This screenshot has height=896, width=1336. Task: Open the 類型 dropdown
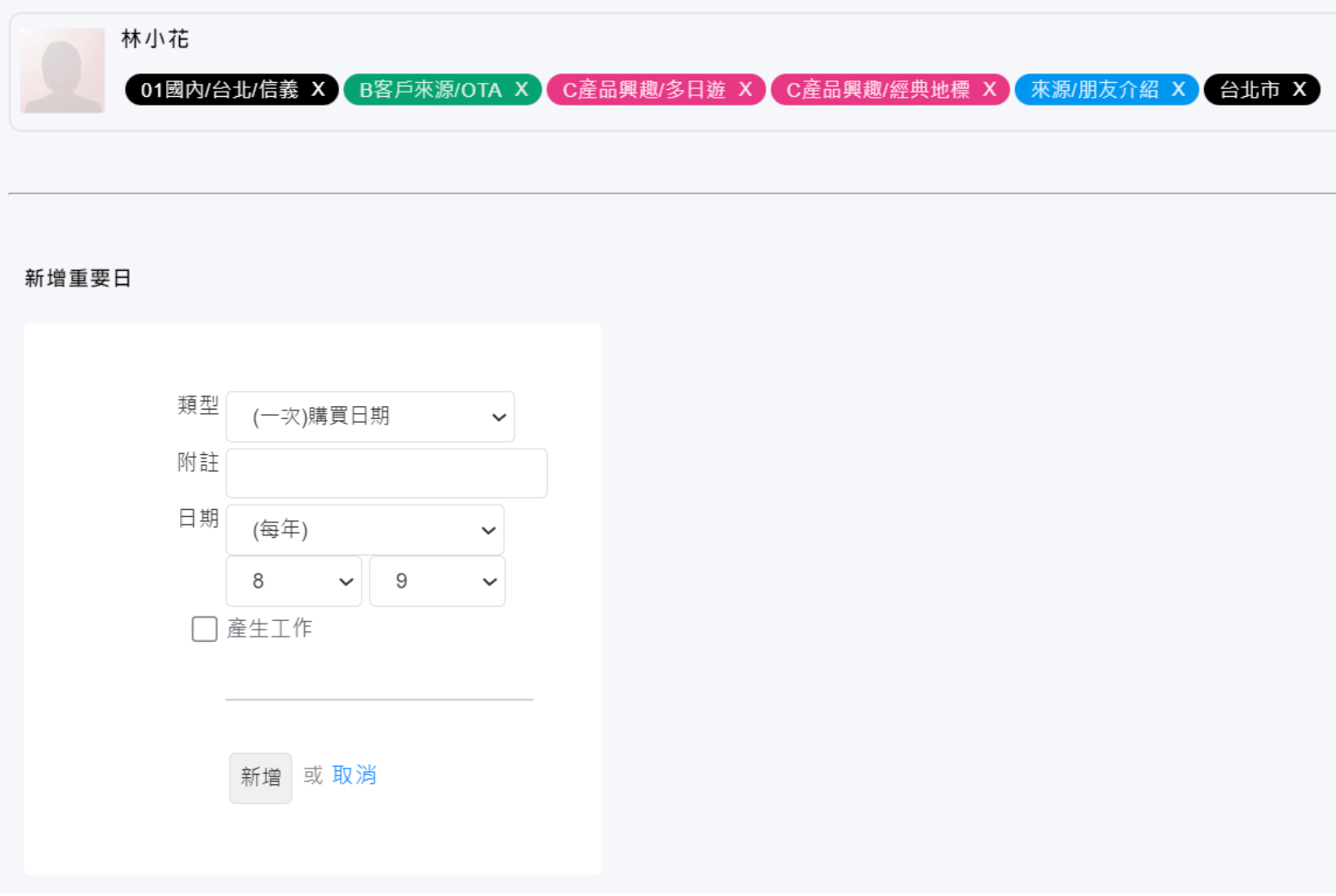pyautogui.click(x=370, y=417)
